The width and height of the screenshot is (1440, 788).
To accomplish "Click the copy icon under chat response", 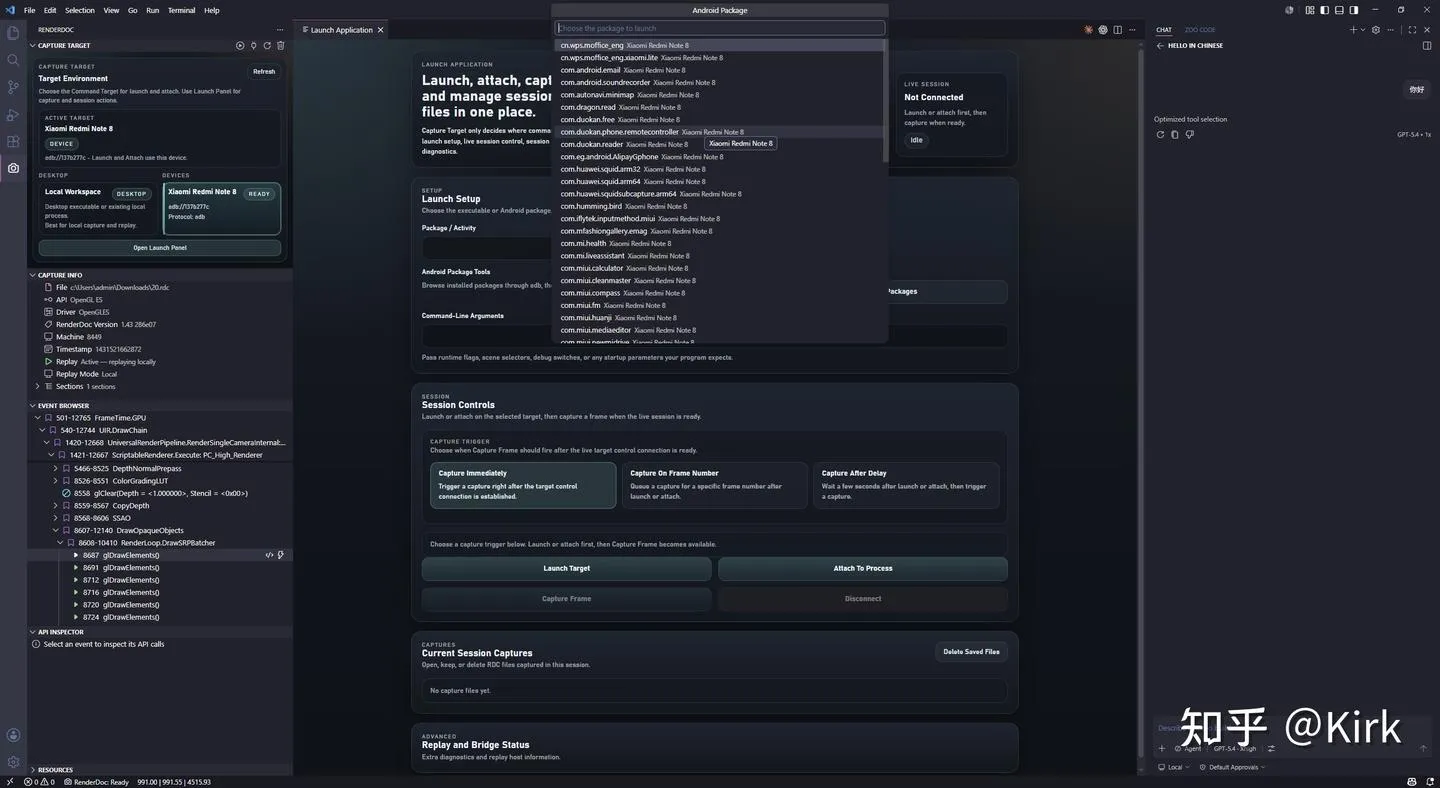I will (1175, 134).
